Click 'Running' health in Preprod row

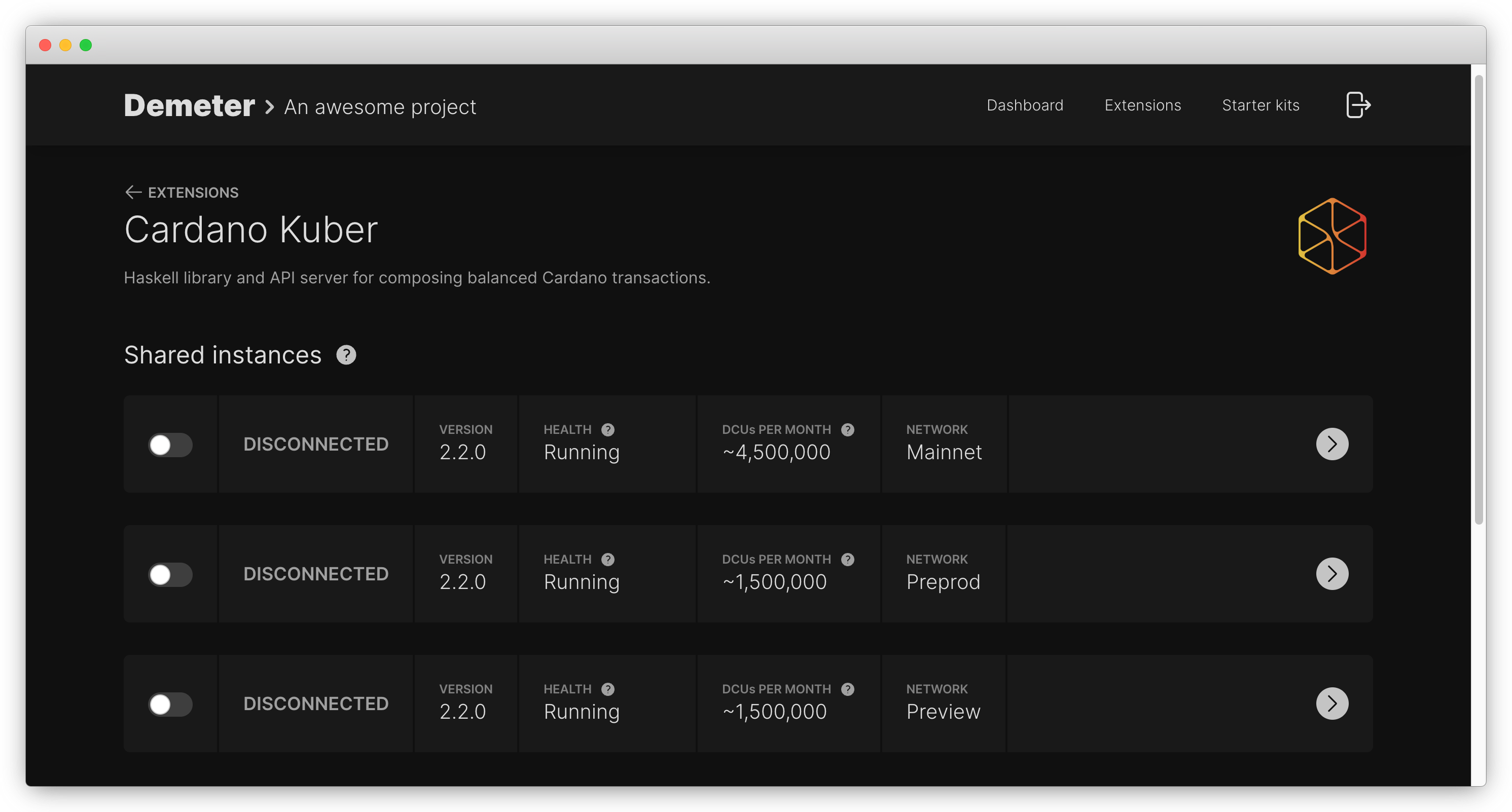[x=581, y=582]
